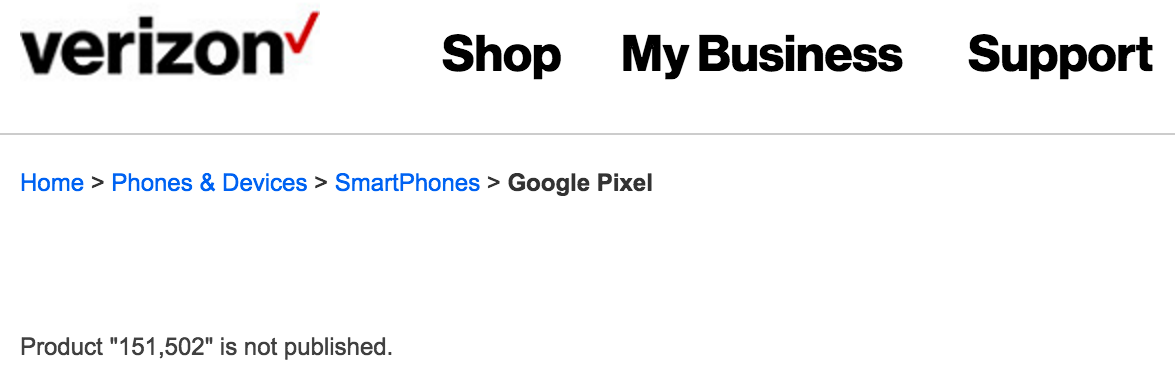Open the Shop menu
The width and height of the screenshot is (1175, 385).
tap(501, 55)
